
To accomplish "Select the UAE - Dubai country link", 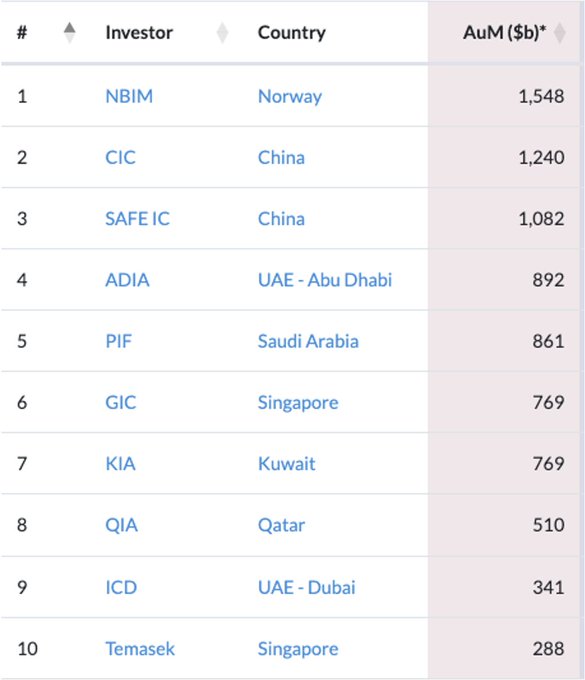I will click(307, 588).
